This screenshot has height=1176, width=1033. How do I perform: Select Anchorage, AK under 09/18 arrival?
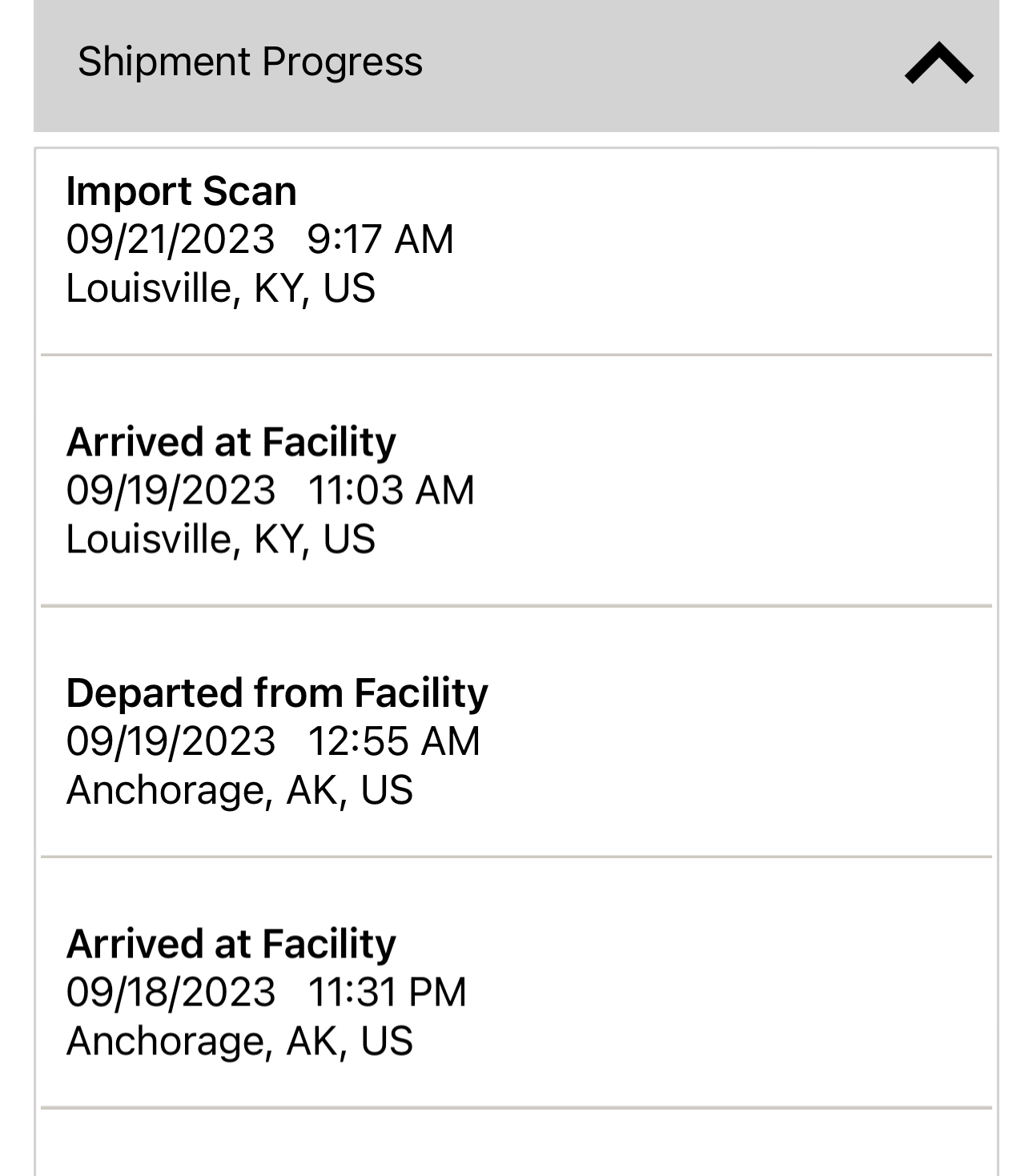pyautogui.click(x=239, y=1041)
